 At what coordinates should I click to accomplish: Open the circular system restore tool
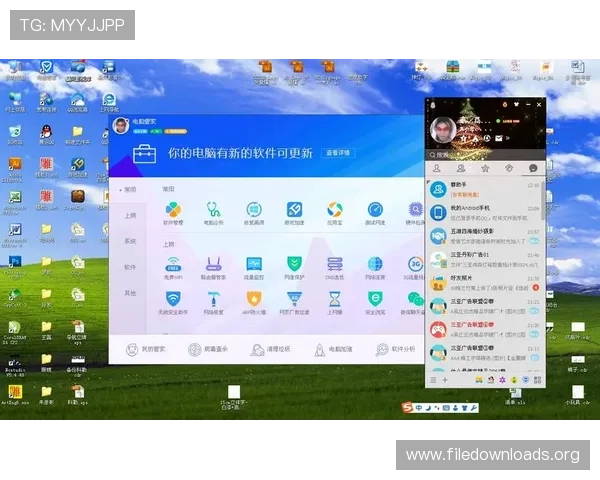coord(254,213)
